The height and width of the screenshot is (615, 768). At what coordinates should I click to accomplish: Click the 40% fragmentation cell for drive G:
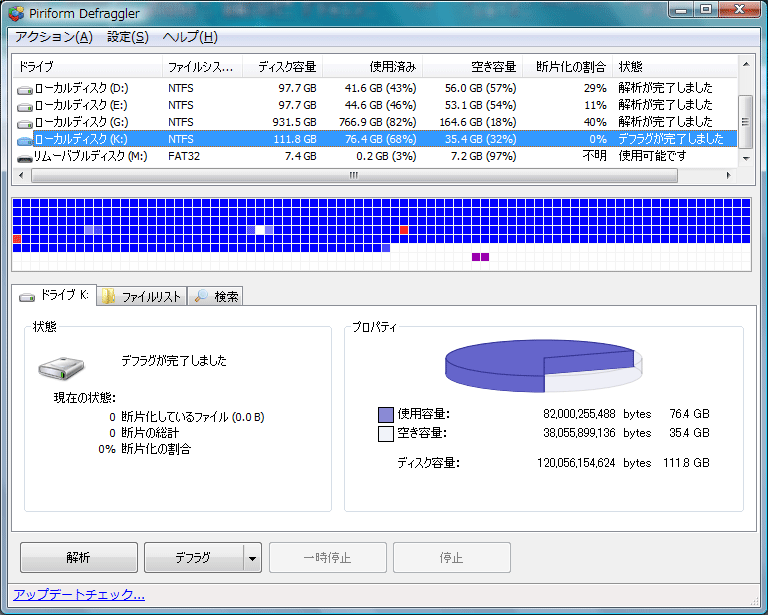pyautogui.click(x=595, y=122)
